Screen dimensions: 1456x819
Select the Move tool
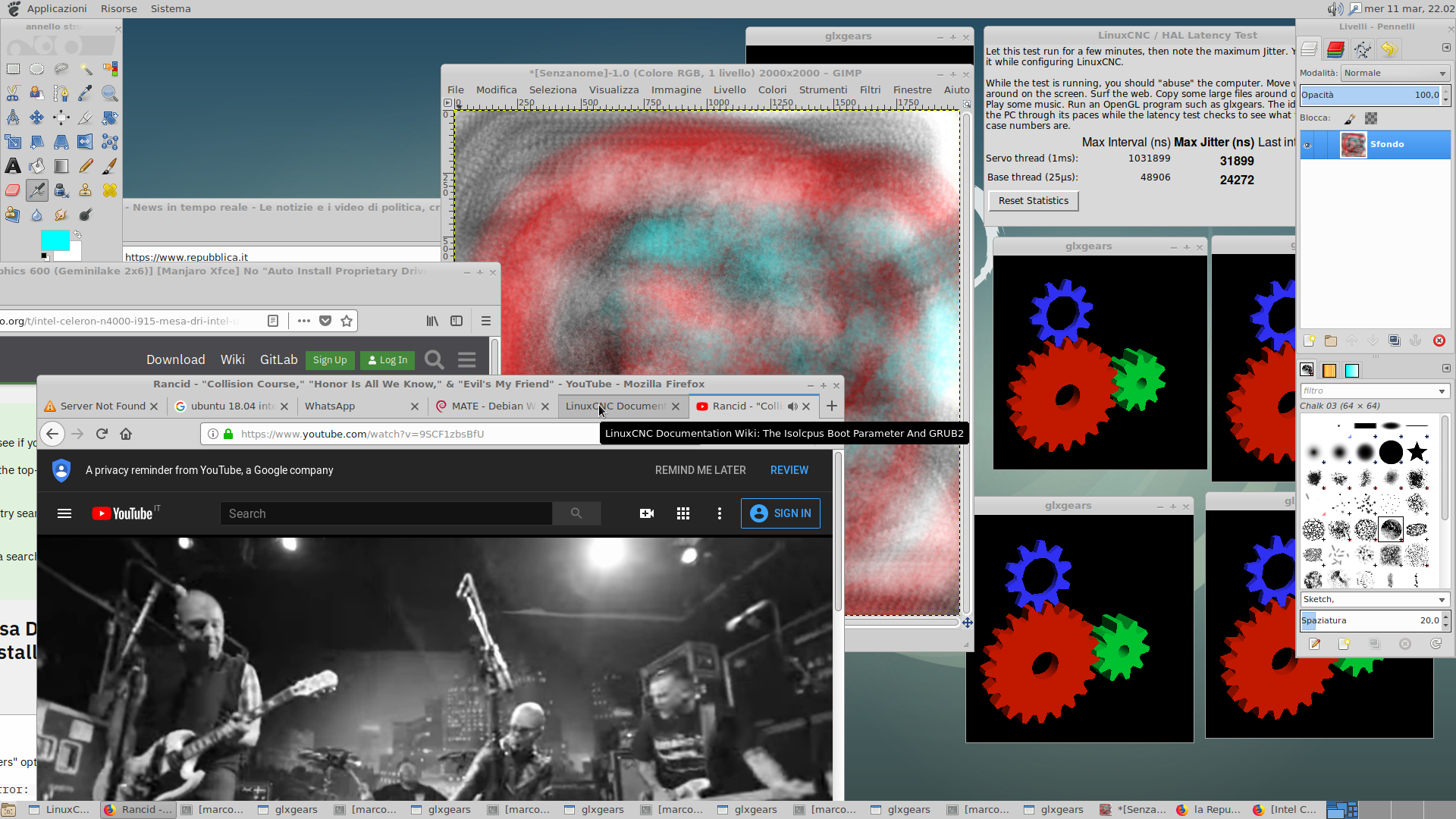click(x=37, y=118)
